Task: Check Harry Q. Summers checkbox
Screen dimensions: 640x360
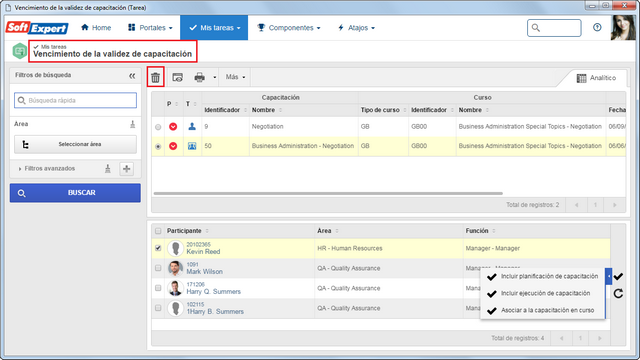Action: (158, 288)
